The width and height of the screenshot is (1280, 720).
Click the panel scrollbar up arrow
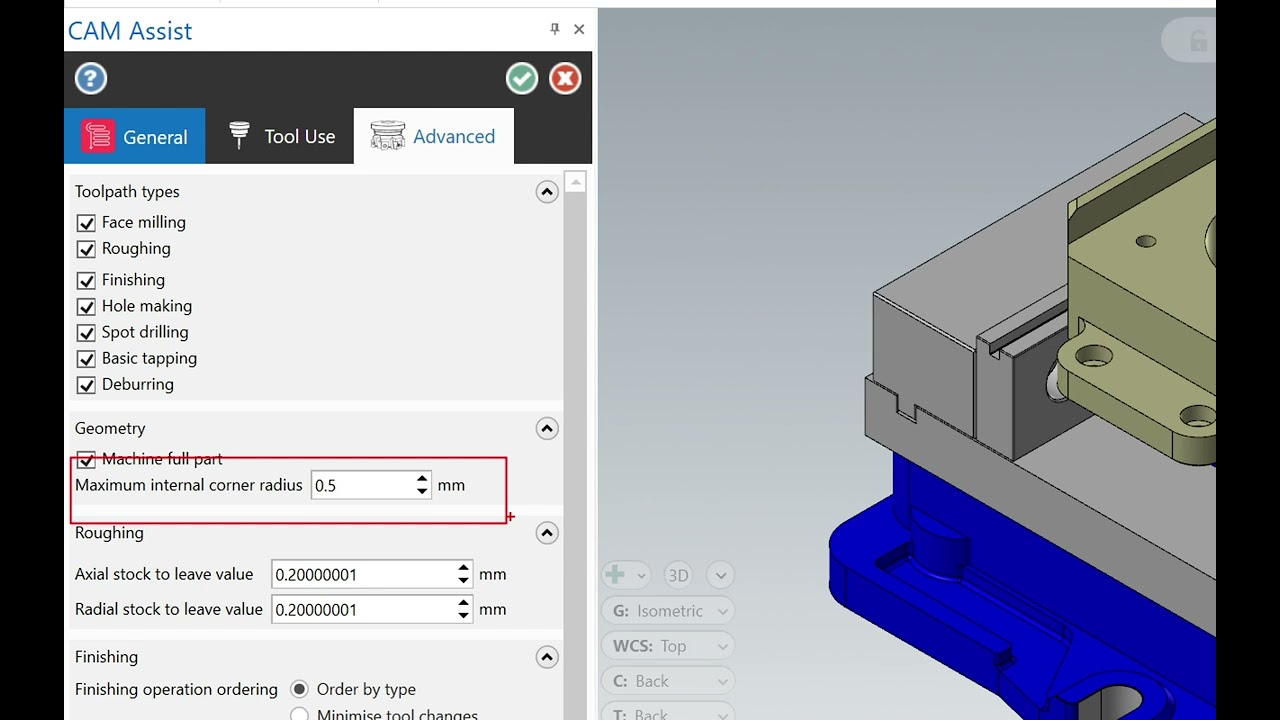[574, 181]
